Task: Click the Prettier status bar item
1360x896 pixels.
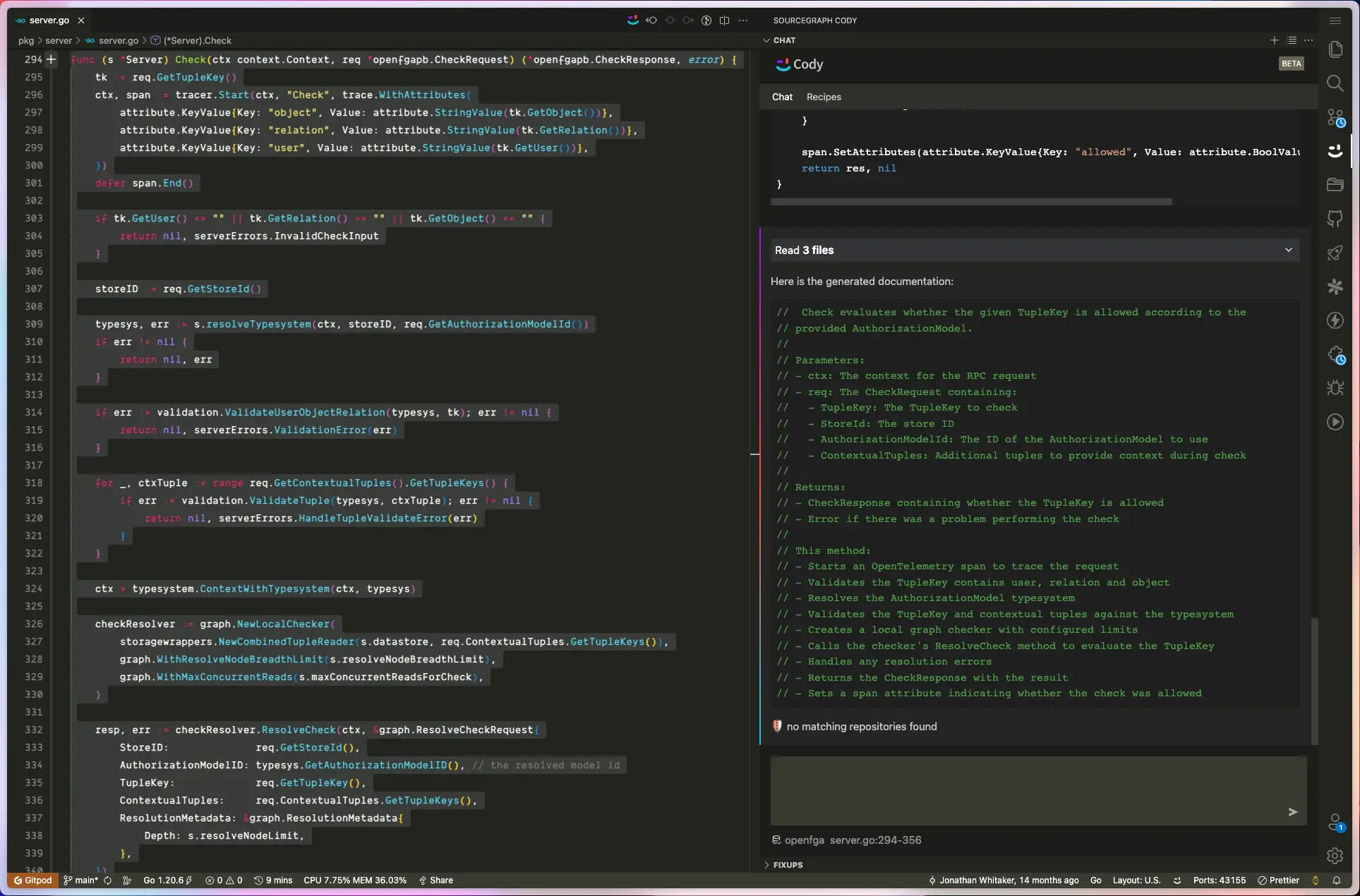Action: pos(1278,880)
